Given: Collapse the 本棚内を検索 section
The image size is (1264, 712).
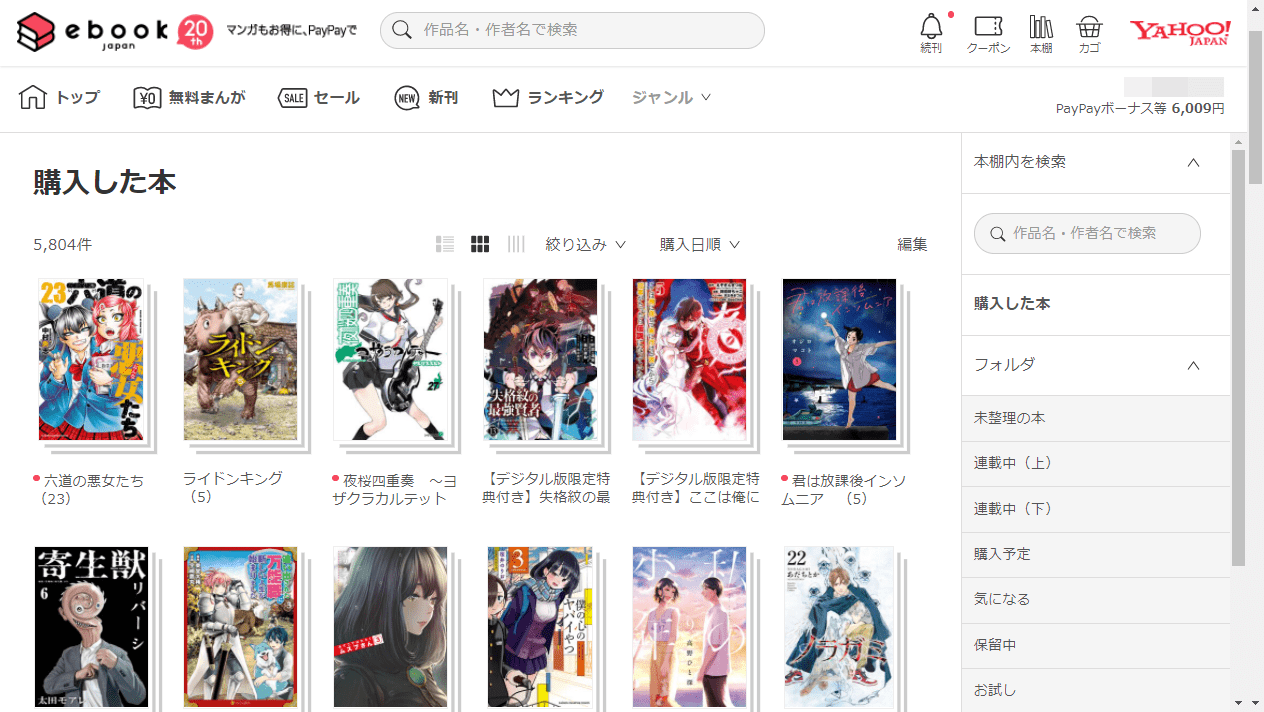Looking at the screenshot, I should point(1193,162).
